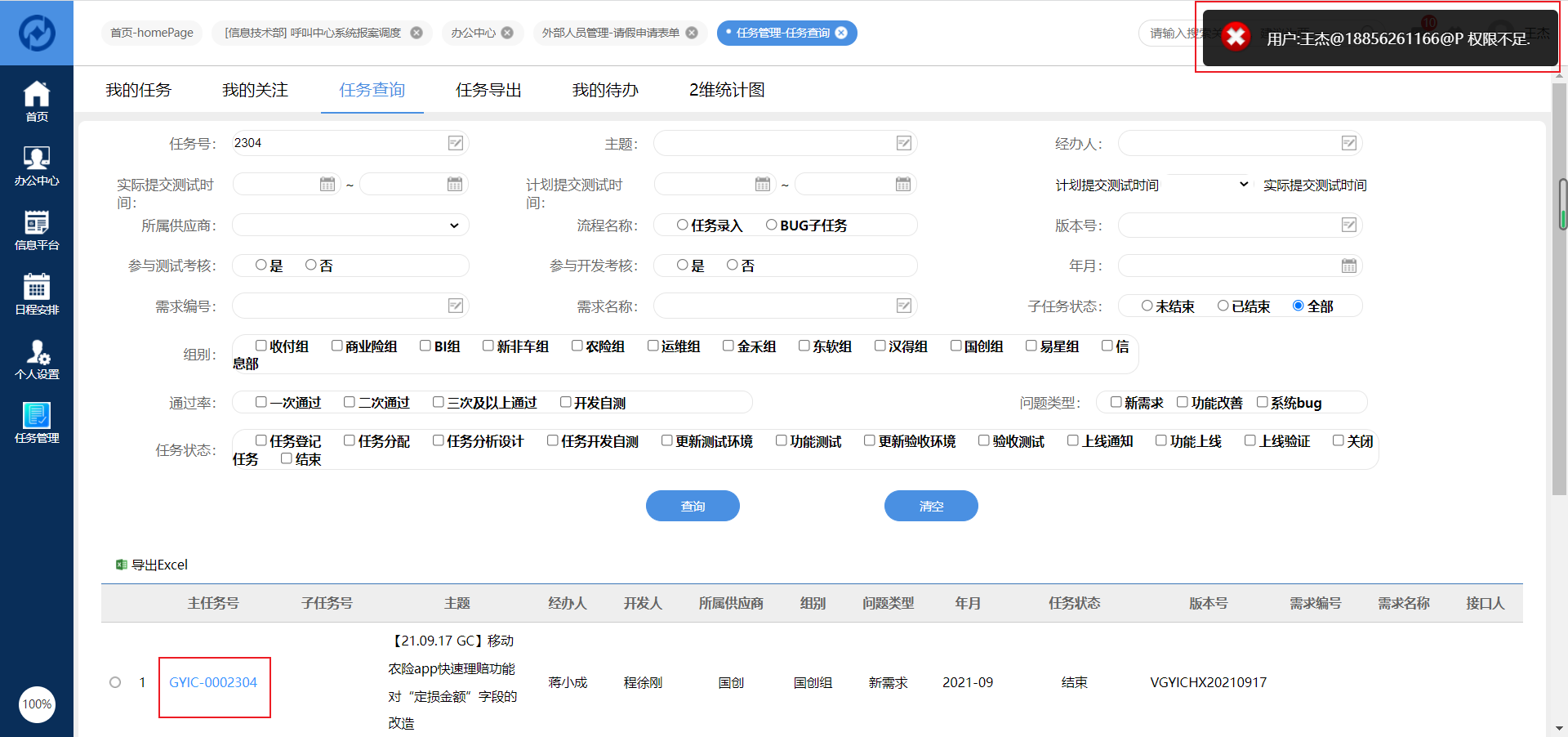This screenshot has height=737, width=1568.
Task: Switch to 我的任务 tab
Action: 138,90
